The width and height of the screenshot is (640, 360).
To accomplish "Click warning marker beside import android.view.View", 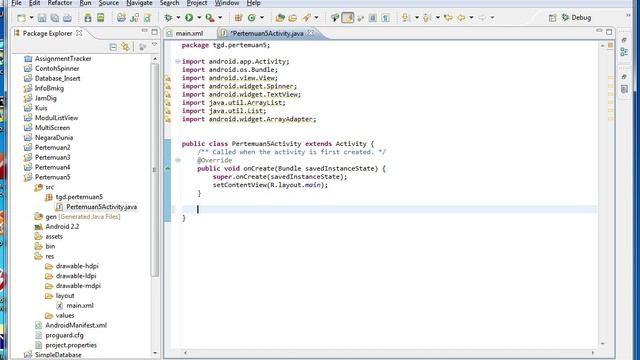I will coord(168,78).
